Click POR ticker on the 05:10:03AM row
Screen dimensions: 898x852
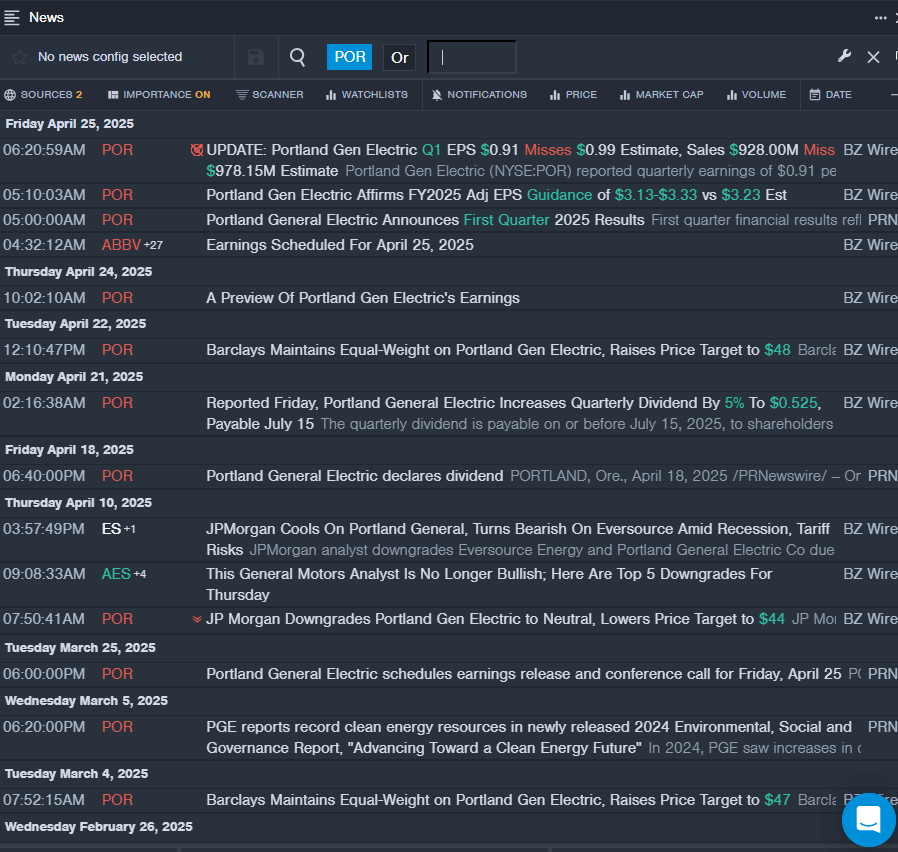(117, 195)
